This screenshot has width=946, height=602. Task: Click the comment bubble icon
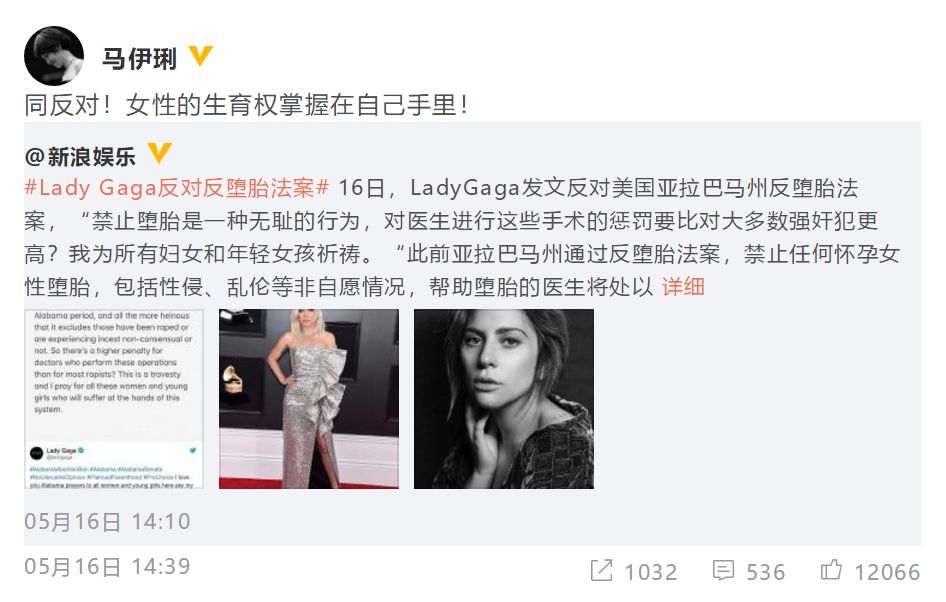(x=723, y=570)
